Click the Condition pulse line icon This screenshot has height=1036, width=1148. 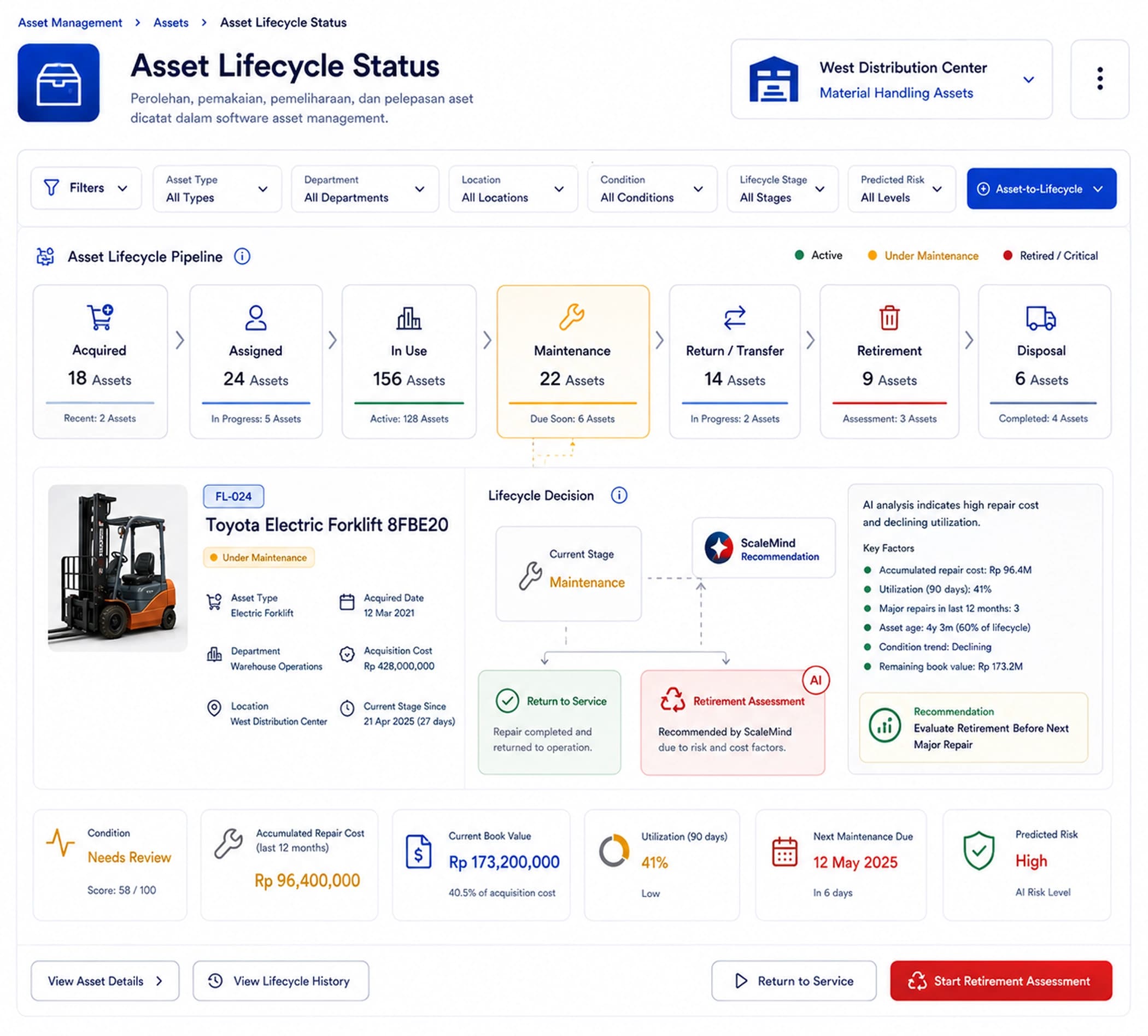[x=60, y=843]
